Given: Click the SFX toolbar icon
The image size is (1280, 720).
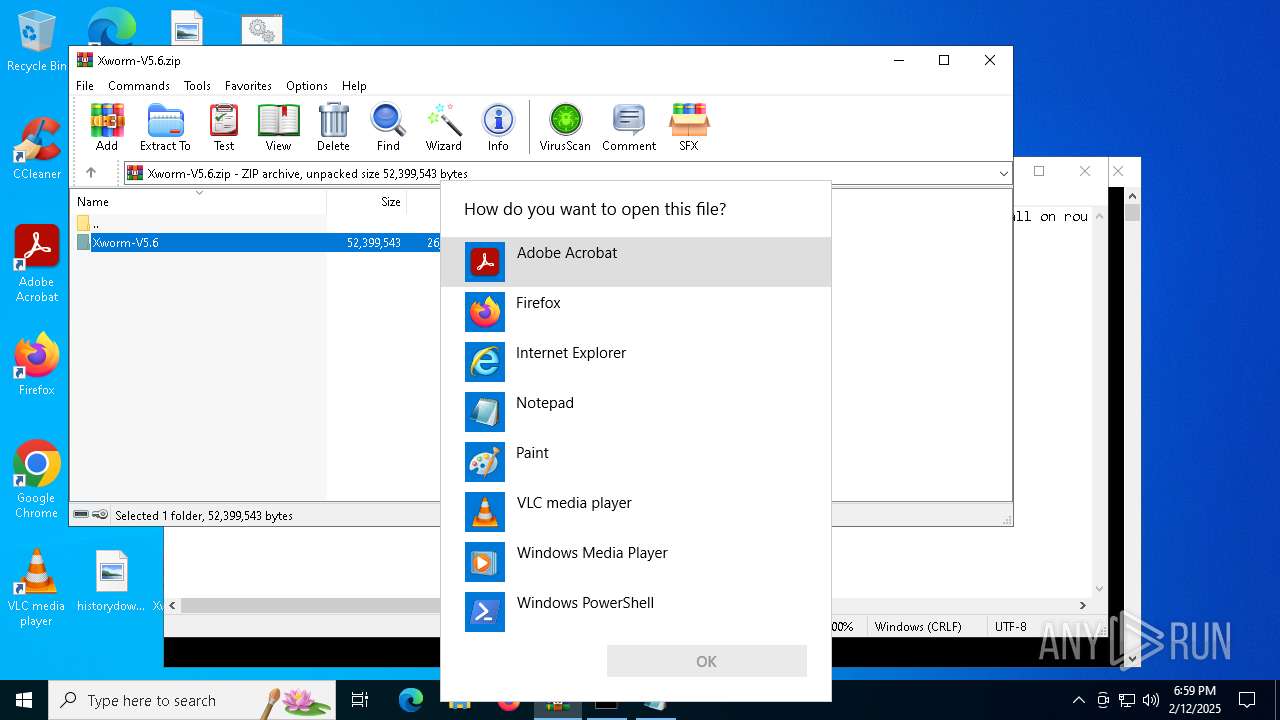Looking at the screenshot, I should point(689,127).
